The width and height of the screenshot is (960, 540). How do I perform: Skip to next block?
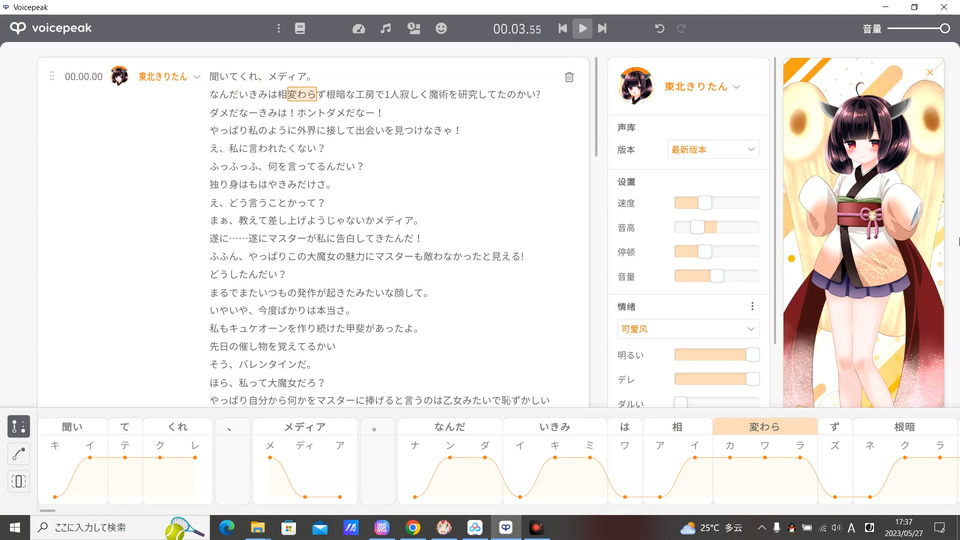tap(602, 28)
